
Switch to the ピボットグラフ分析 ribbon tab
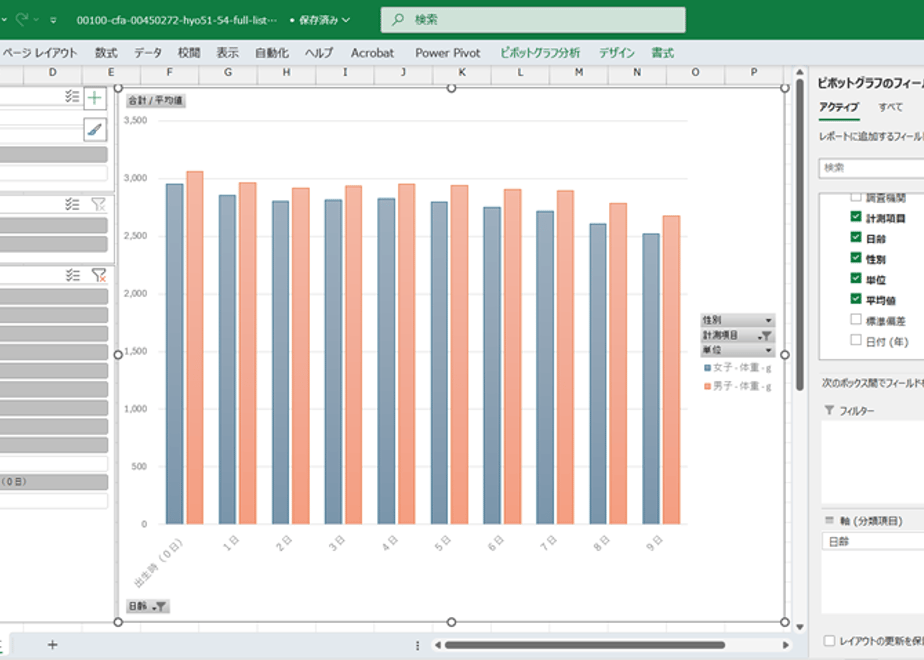(540, 53)
